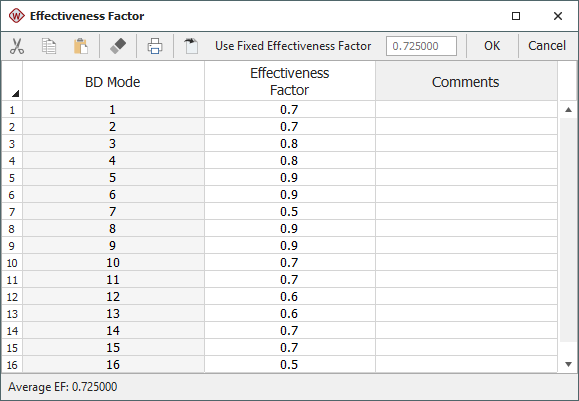Click the Print icon
This screenshot has height=401, width=579.
pos(155,46)
